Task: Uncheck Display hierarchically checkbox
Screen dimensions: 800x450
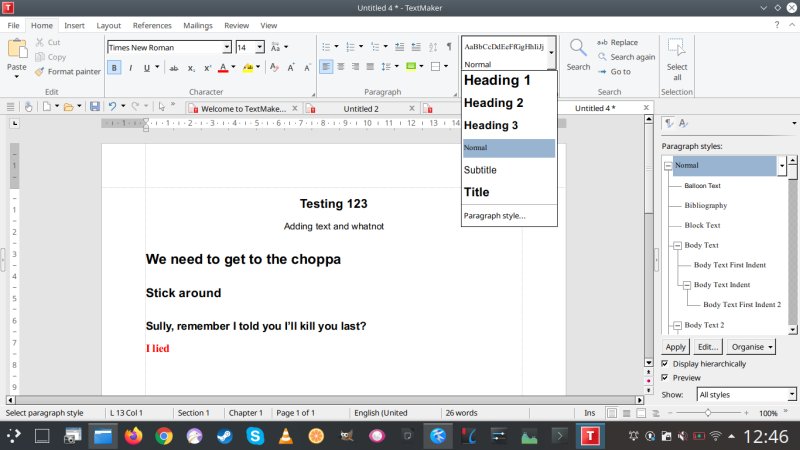Action: point(666,364)
